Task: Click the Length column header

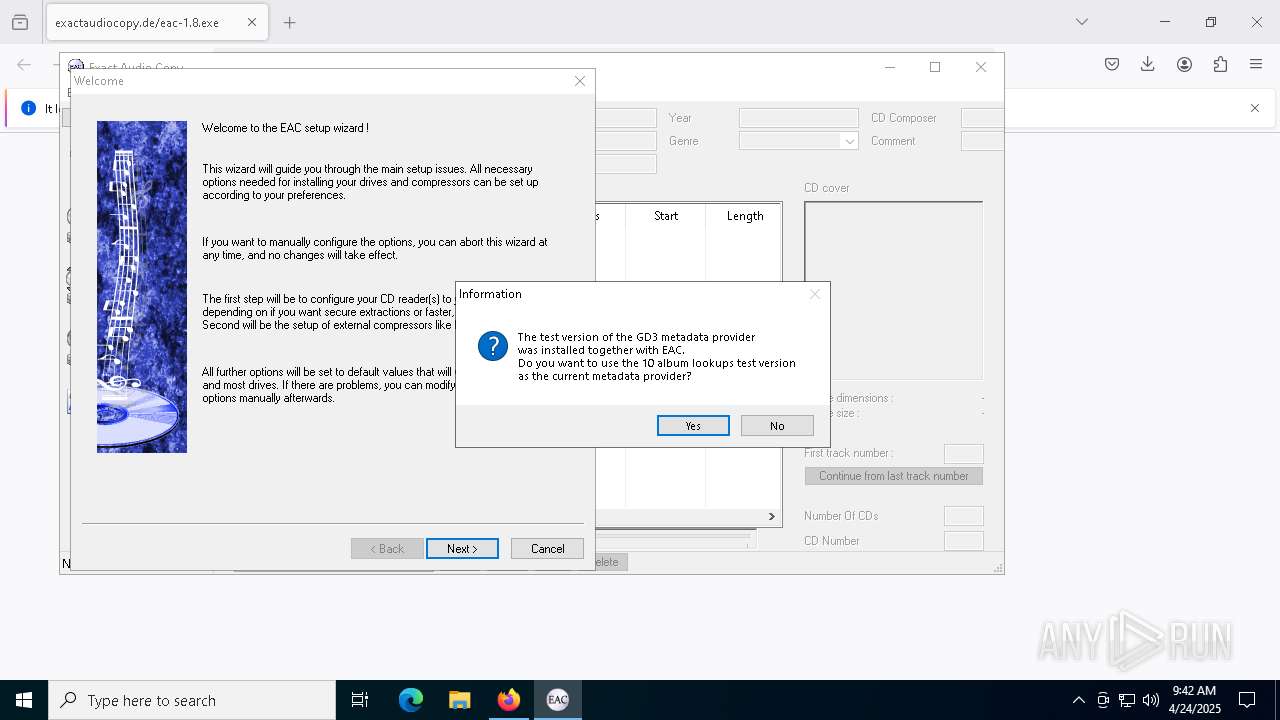Action: [744, 216]
